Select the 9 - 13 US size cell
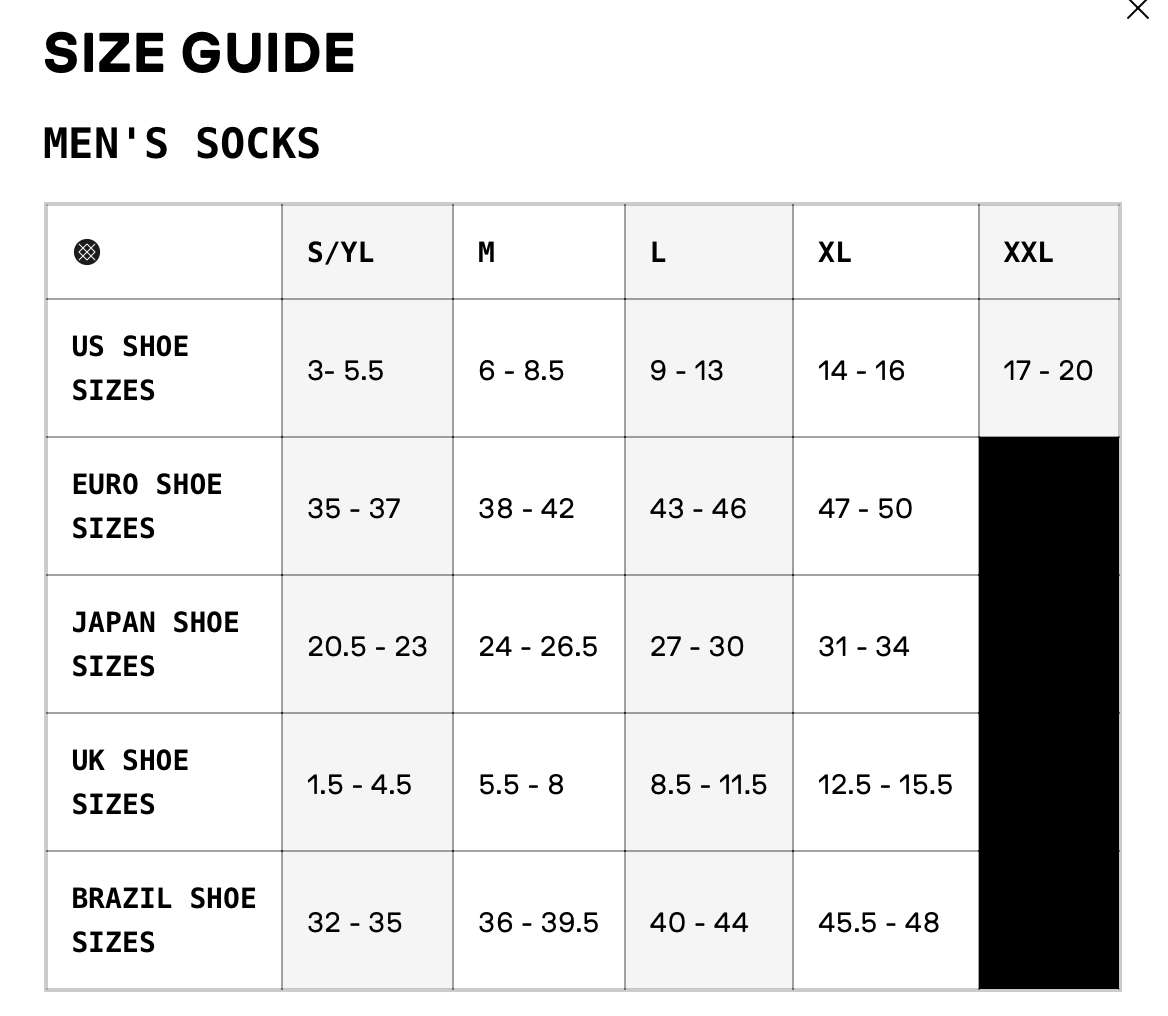 click(x=686, y=371)
